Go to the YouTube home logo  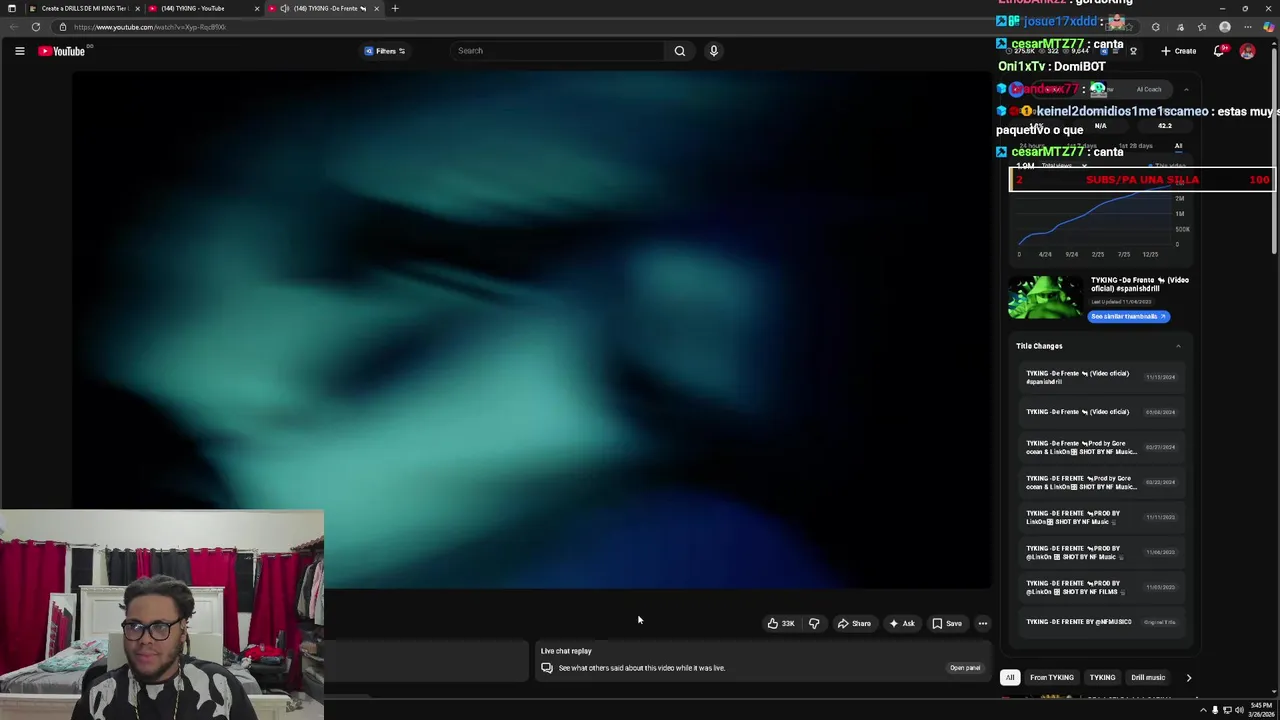click(62, 51)
